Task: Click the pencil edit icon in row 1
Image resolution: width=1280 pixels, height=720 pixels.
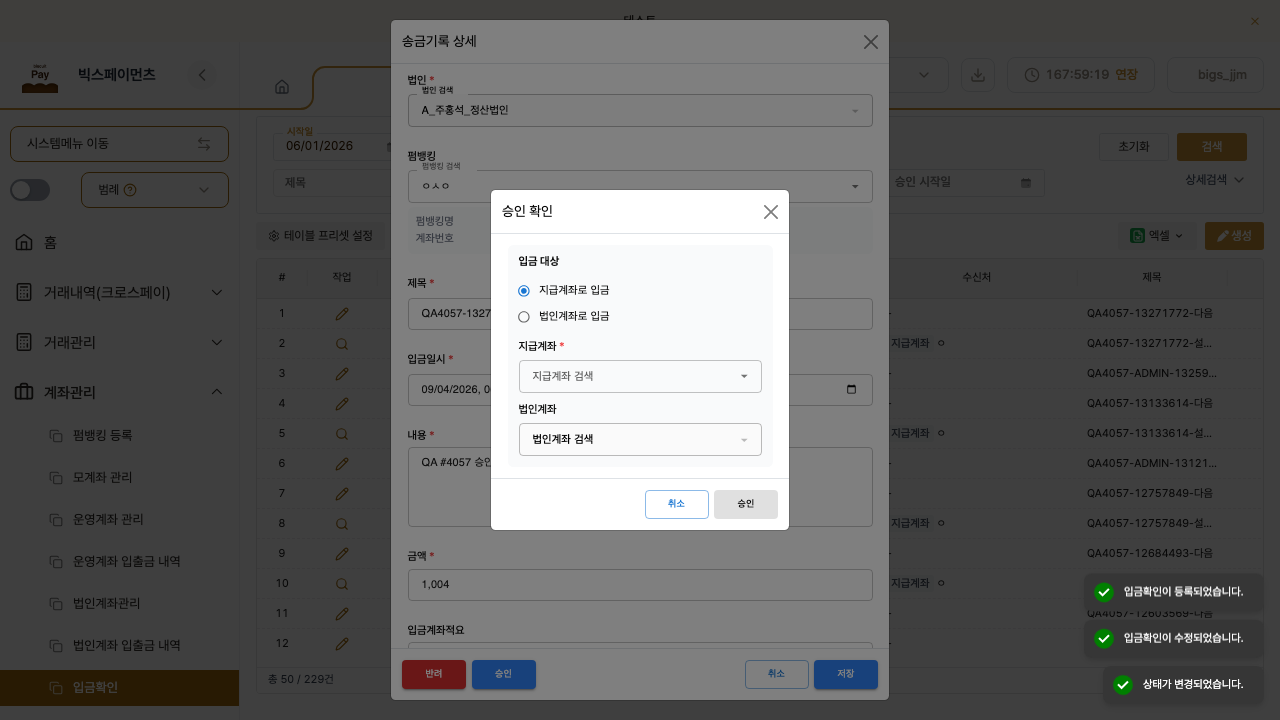Action: [x=342, y=313]
